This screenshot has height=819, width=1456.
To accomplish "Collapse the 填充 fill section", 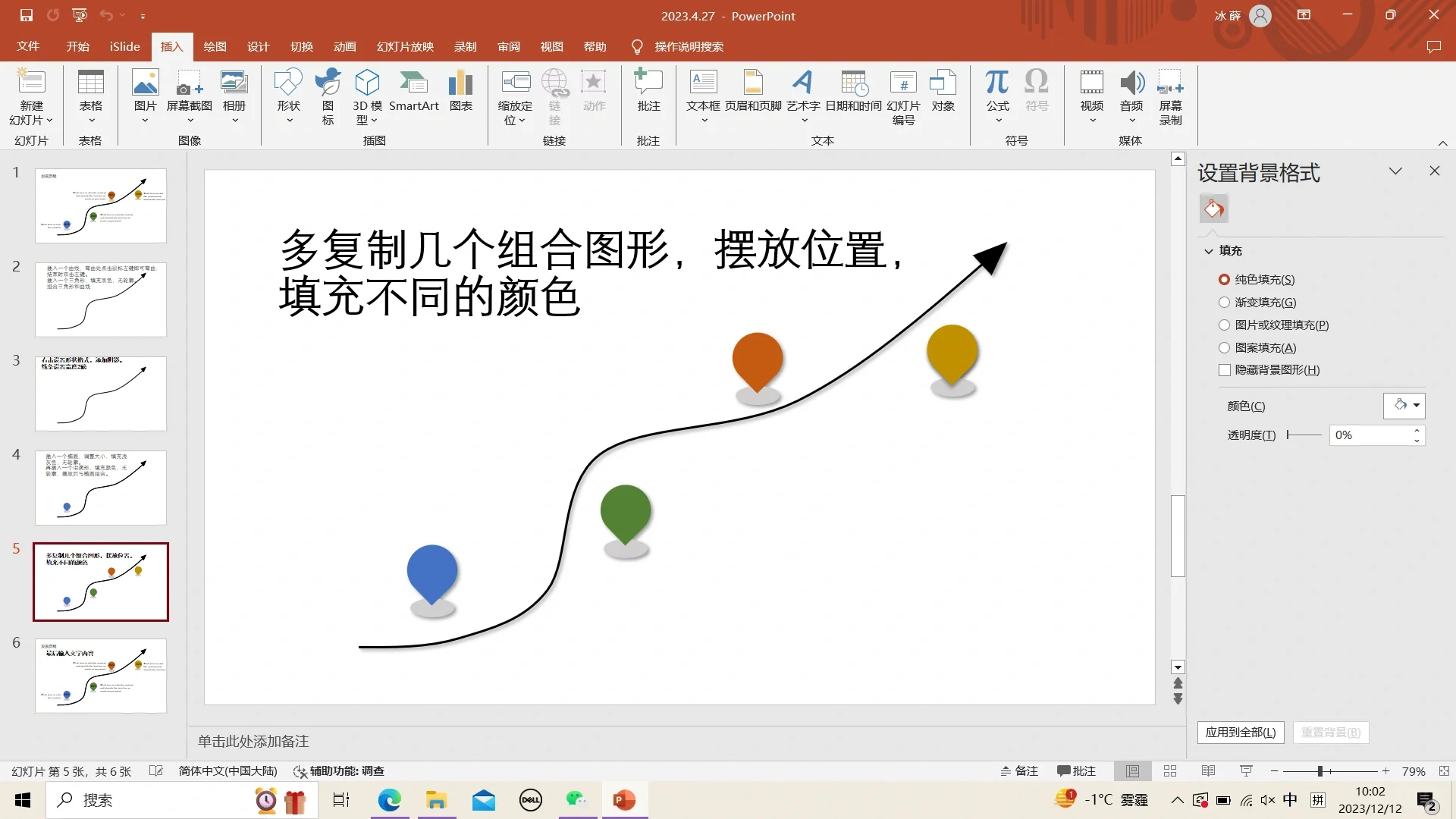I will pos(1209,250).
